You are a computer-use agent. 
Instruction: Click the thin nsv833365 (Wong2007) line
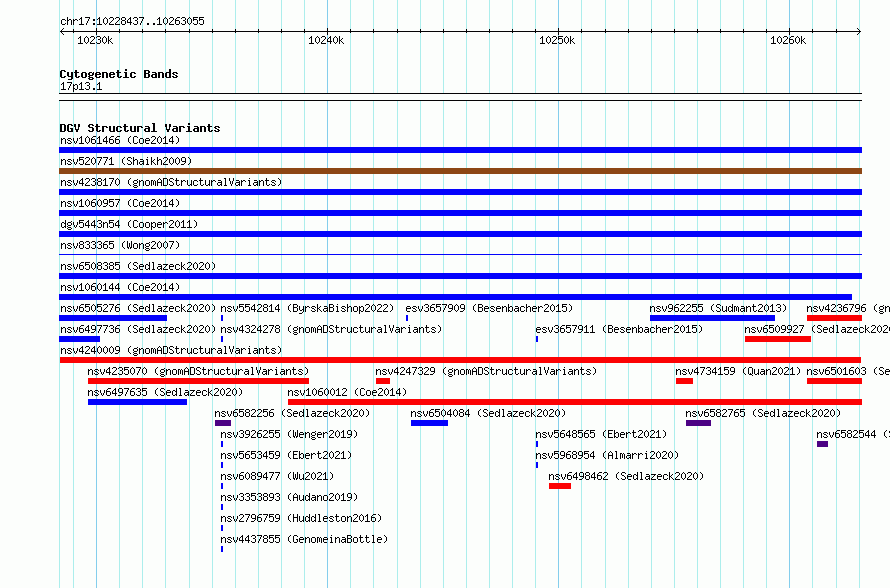[460, 255]
